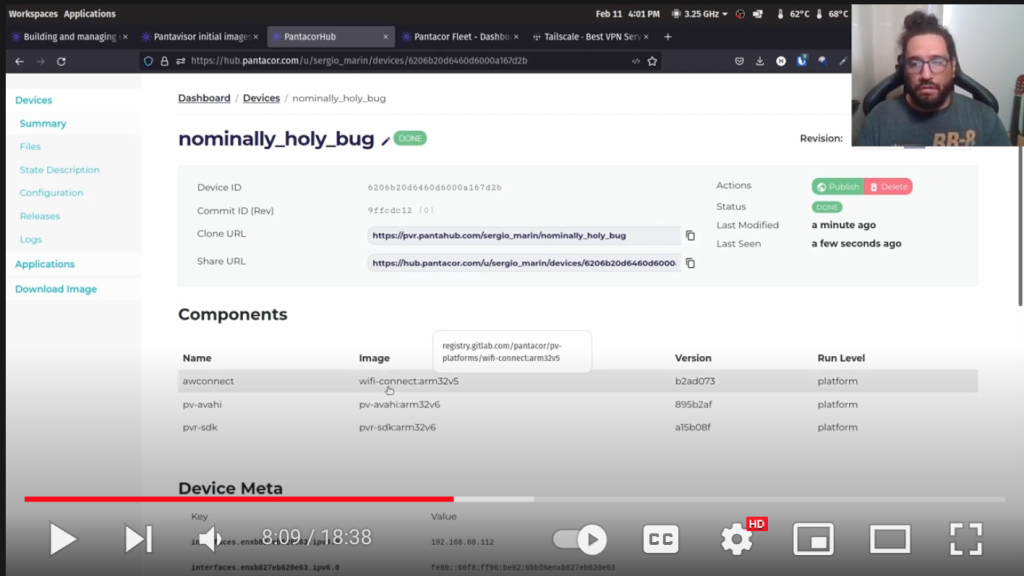
Task: Open the Files section
Action: pyautogui.click(x=30, y=146)
